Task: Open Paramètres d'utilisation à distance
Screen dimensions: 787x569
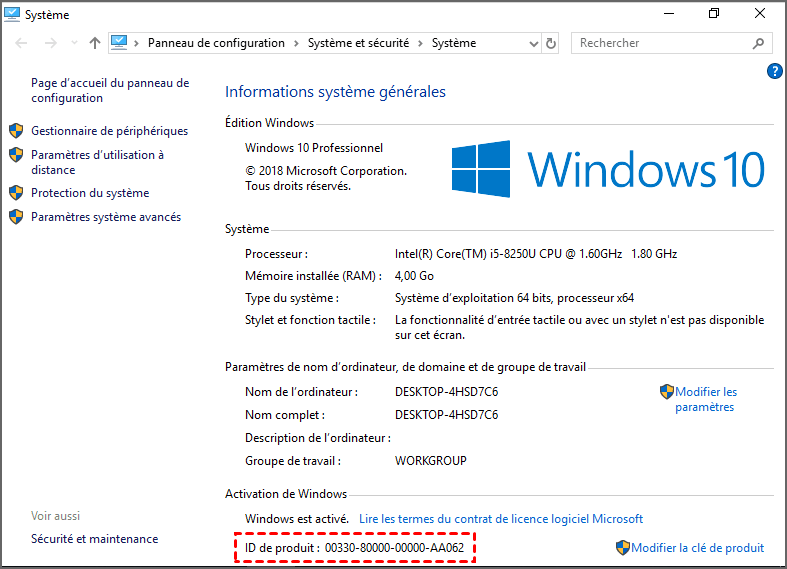Action: [x=97, y=162]
